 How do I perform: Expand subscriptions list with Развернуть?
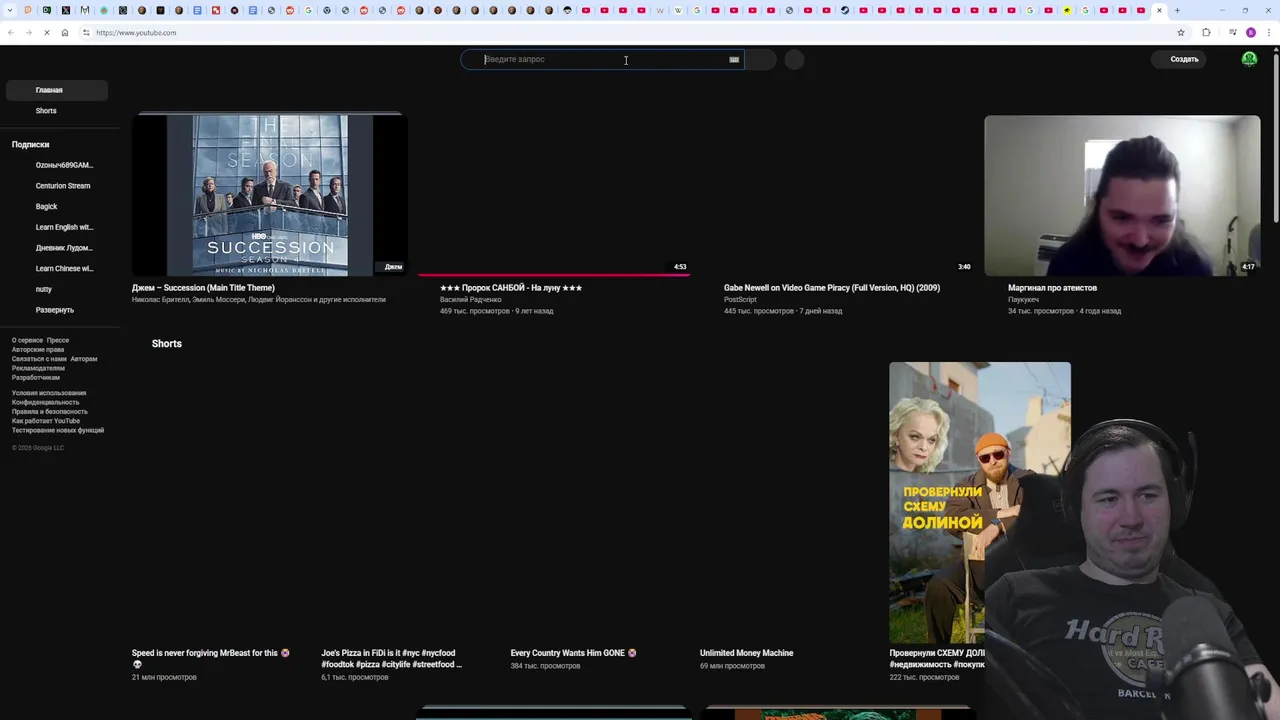[56, 310]
